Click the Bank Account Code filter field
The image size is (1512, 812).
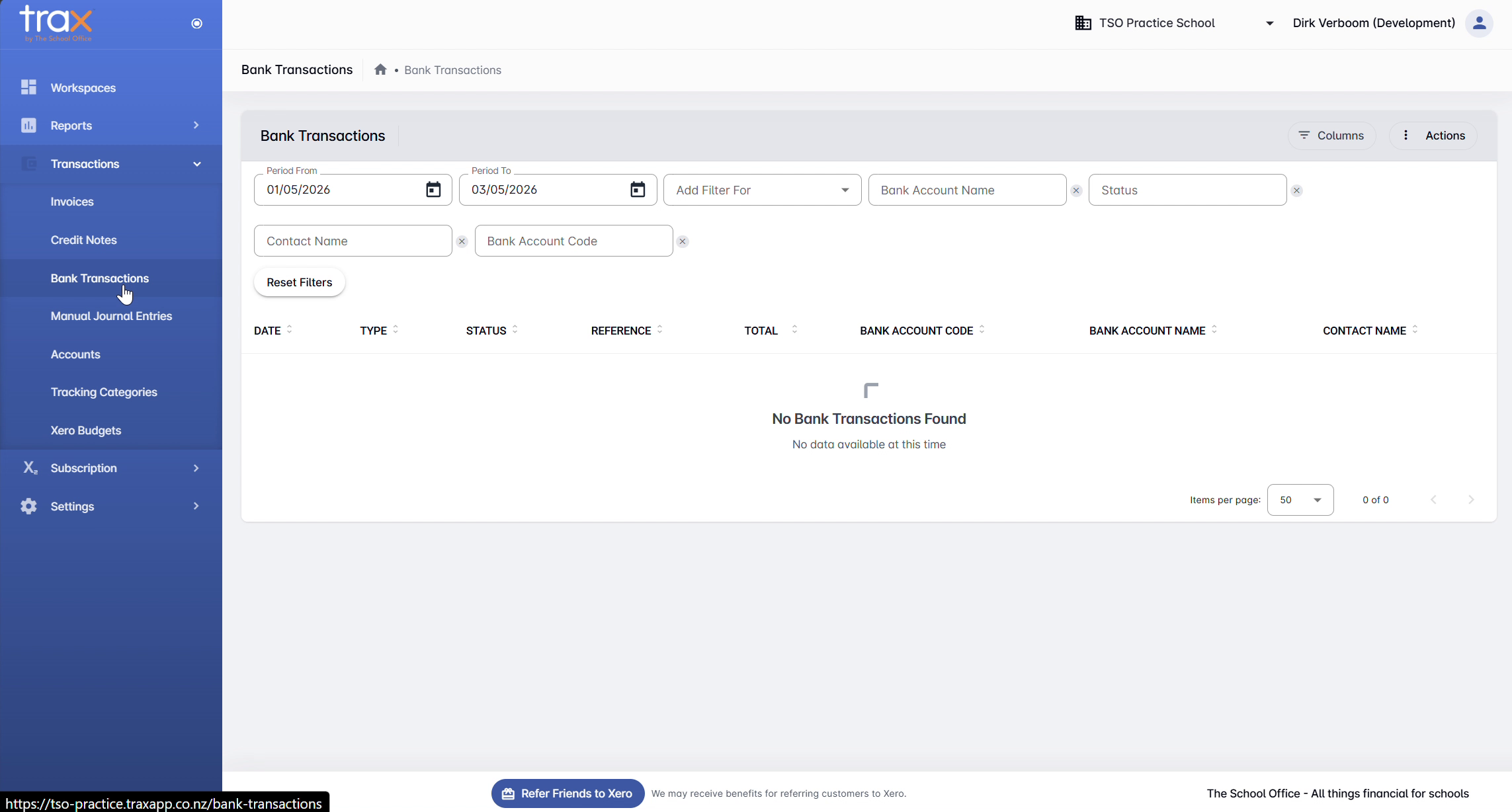573,241
